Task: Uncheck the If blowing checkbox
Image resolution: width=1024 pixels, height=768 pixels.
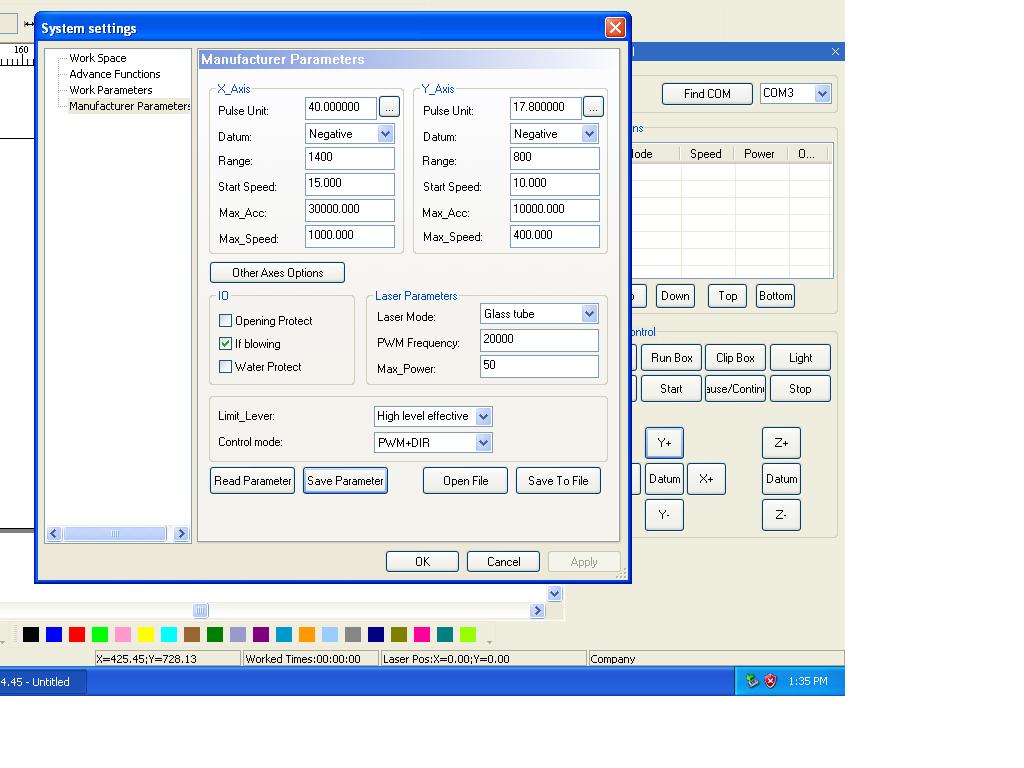Action: pos(226,344)
